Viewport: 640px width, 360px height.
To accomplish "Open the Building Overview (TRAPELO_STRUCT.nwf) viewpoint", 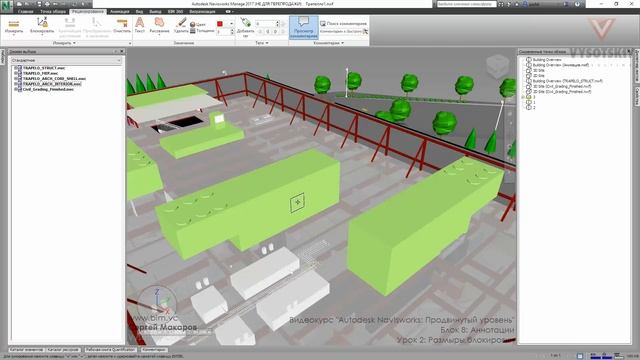I will (567, 81).
